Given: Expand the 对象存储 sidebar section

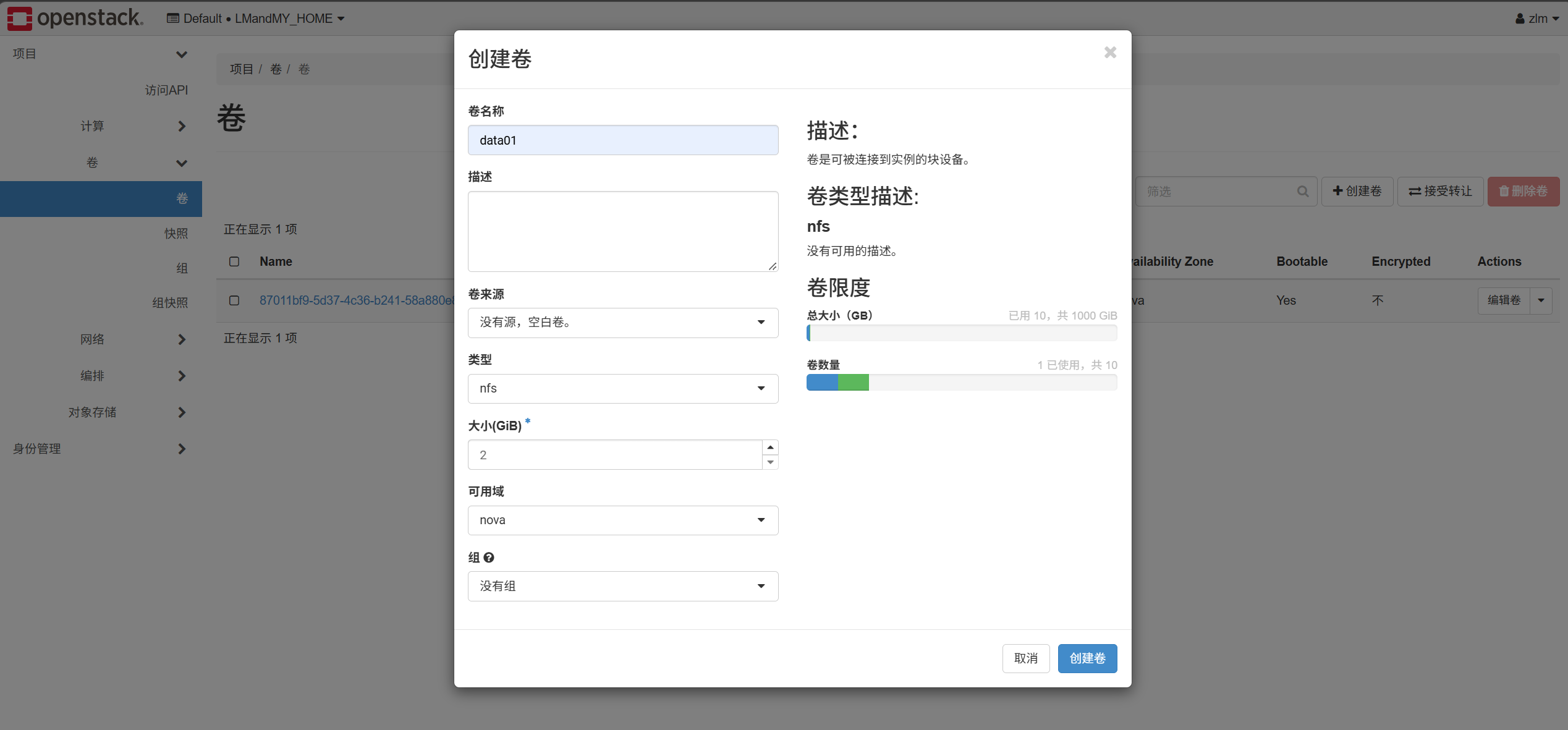Looking at the screenshot, I should 101,412.
